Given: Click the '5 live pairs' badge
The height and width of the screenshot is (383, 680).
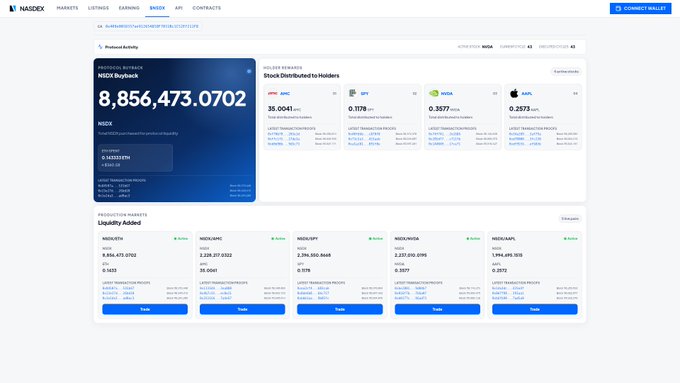Looking at the screenshot, I should pos(570,219).
